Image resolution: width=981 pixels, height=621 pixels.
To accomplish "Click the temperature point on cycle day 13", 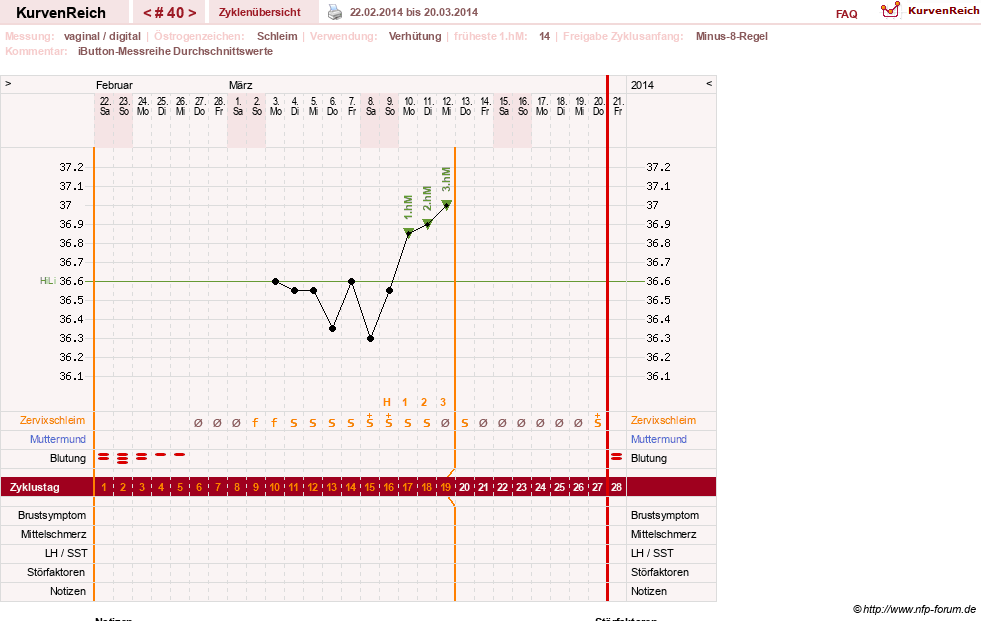I will 332,328.
